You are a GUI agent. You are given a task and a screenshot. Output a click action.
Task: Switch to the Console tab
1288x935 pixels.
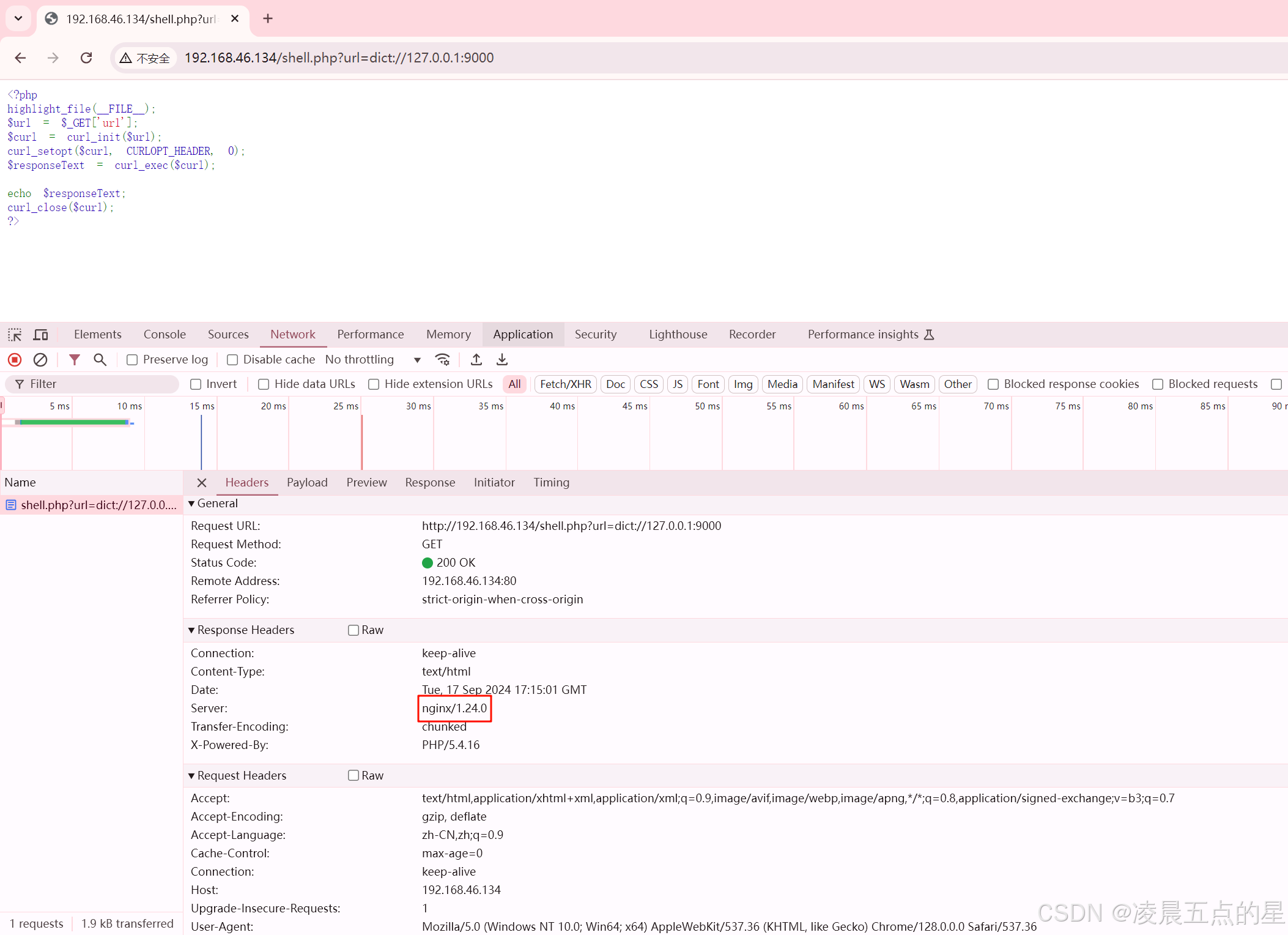point(165,335)
